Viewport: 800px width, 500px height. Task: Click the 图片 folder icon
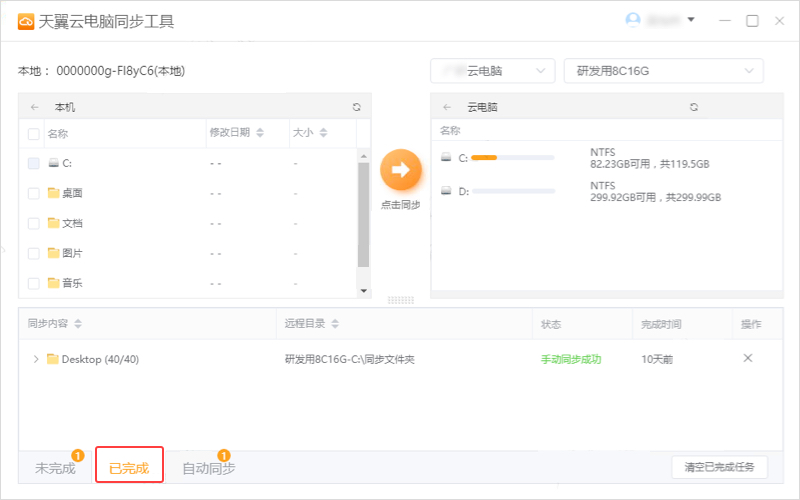coord(54,253)
